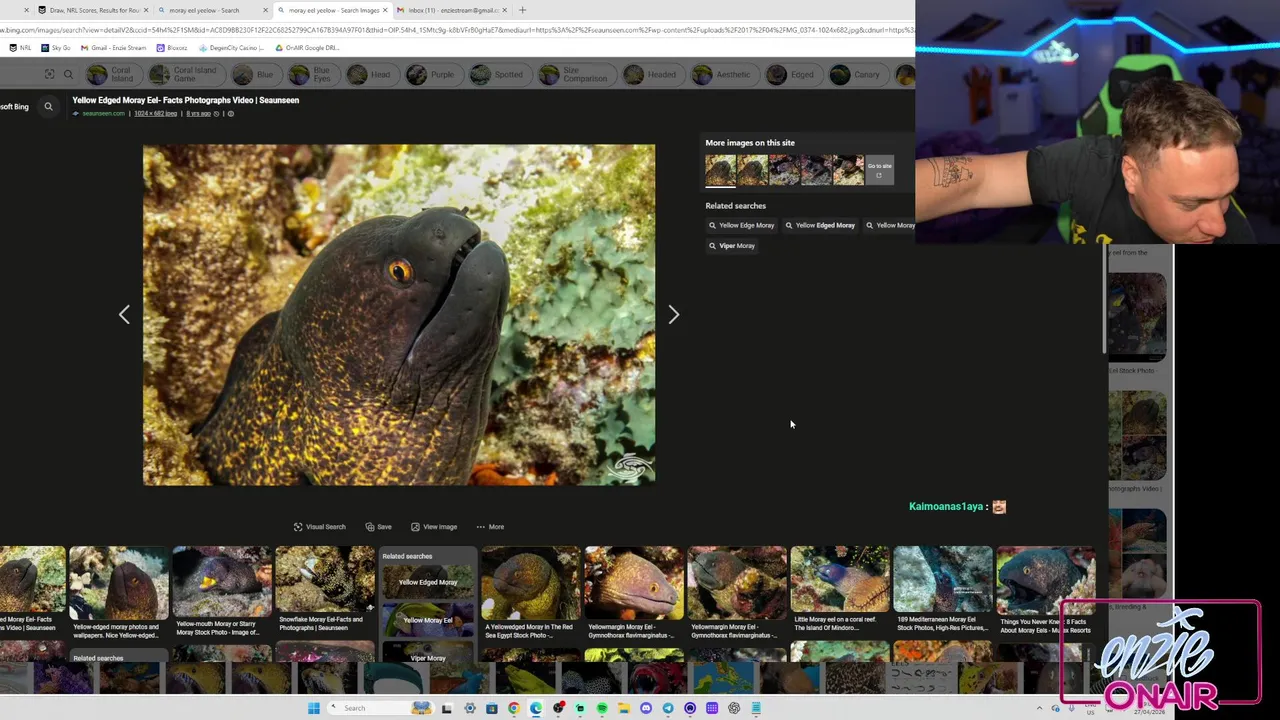The height and width of the screenshot is (720, 1280).
Task: Click the Bing search magnifier icon
Action: coord(48,106)
